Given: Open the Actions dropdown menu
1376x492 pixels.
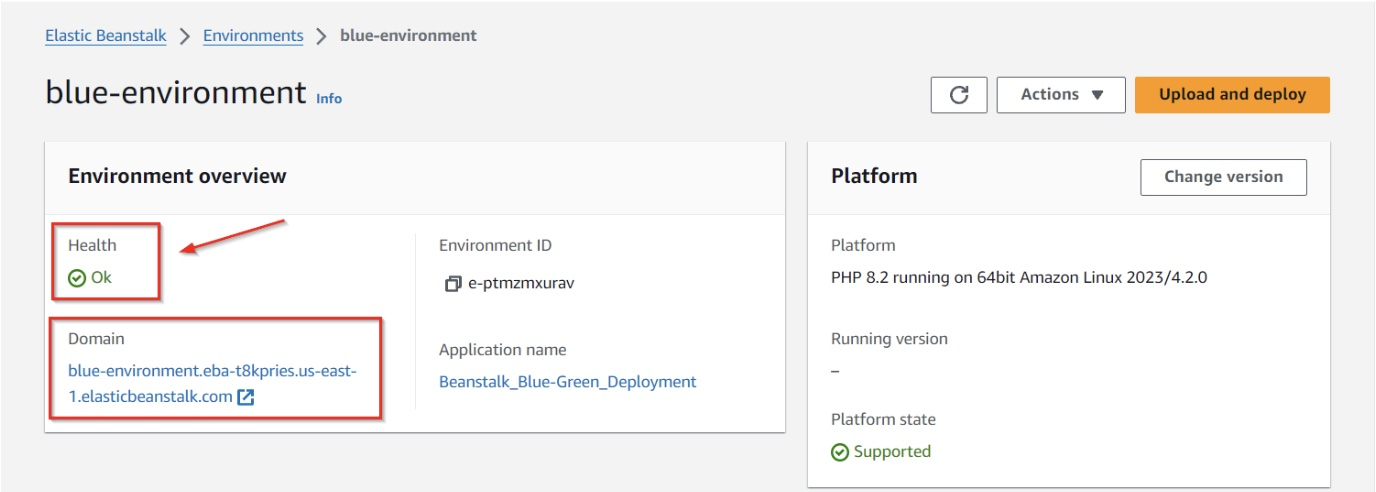Looking at the screenshot, I should click(x=1061, y=95).
